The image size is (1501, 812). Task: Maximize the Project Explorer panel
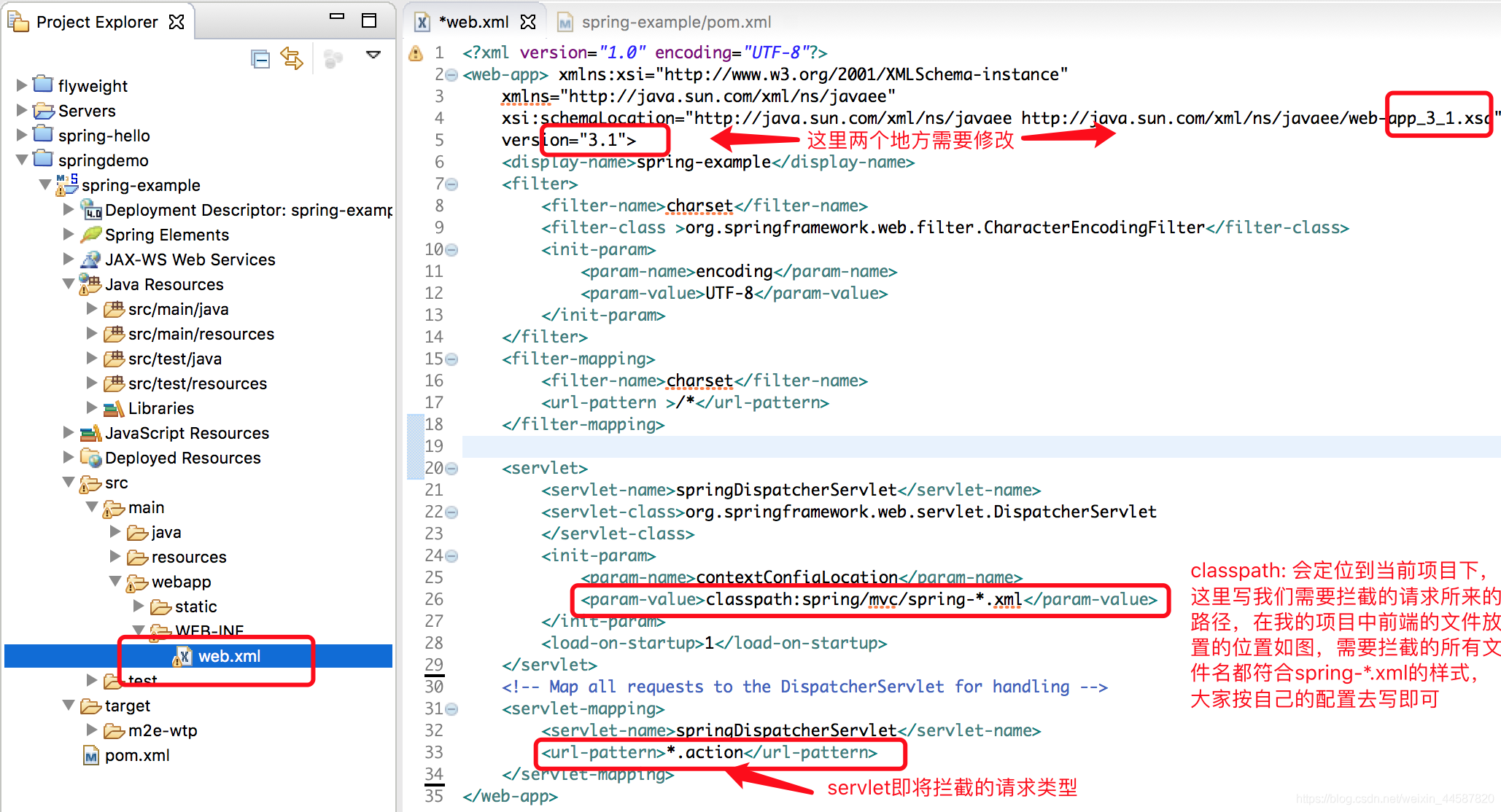(369, 20)
